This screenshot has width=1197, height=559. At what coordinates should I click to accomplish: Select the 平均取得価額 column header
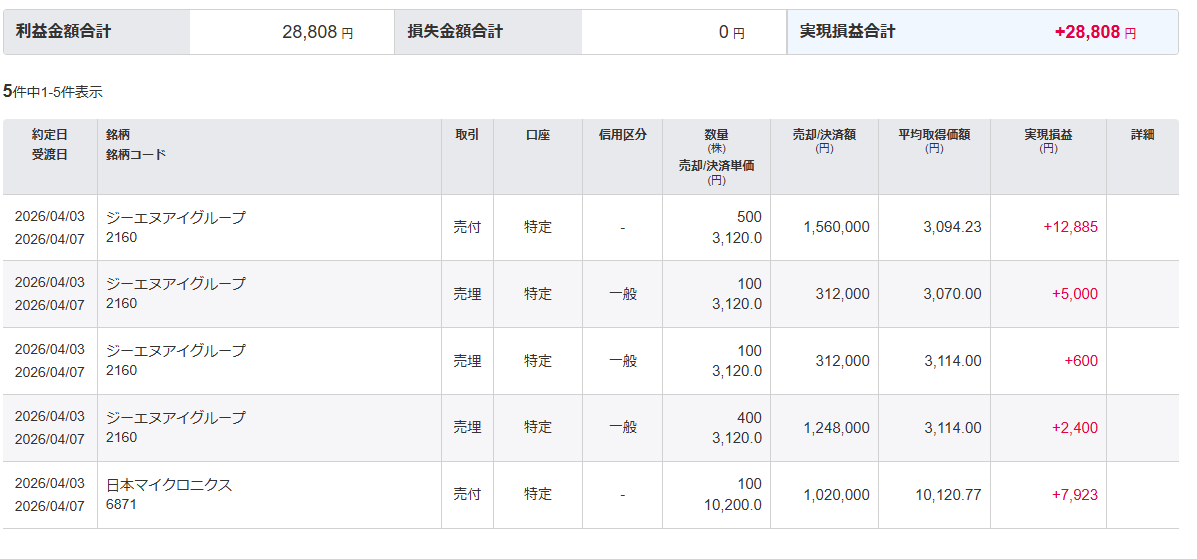(934, 140)
